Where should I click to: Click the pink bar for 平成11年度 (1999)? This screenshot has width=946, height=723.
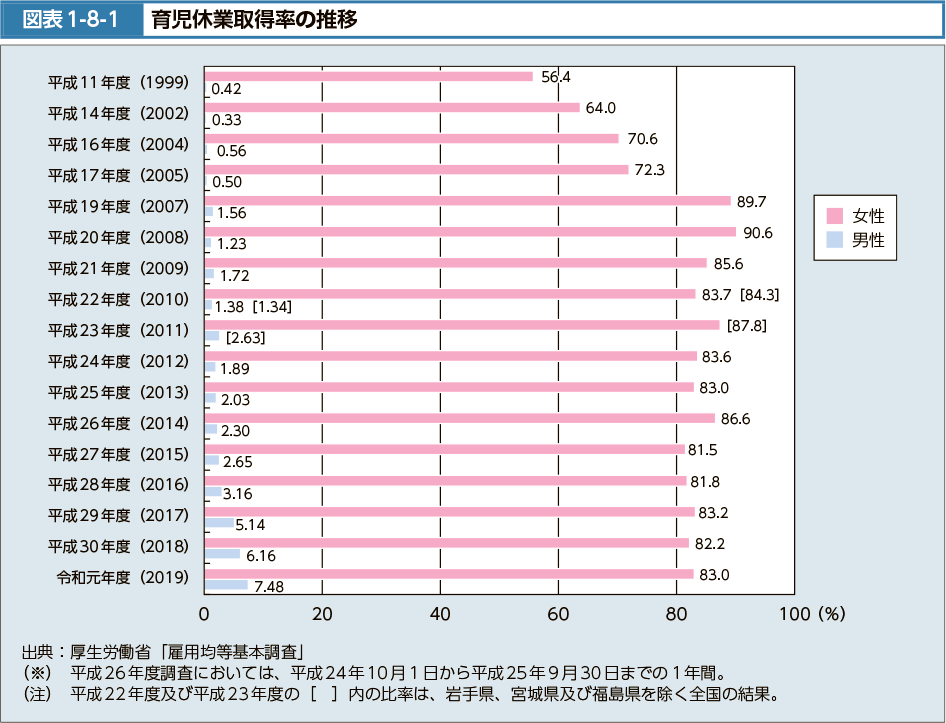(368, 76)
